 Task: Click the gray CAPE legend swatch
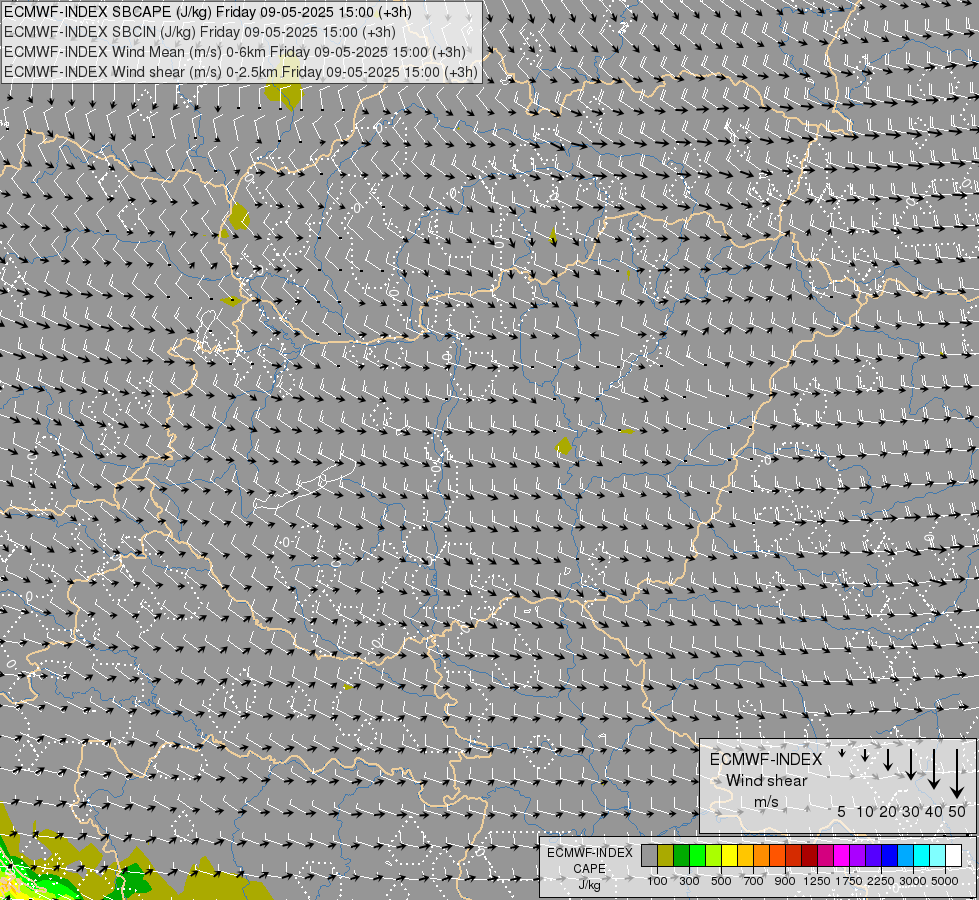click(x=650, y=855)
